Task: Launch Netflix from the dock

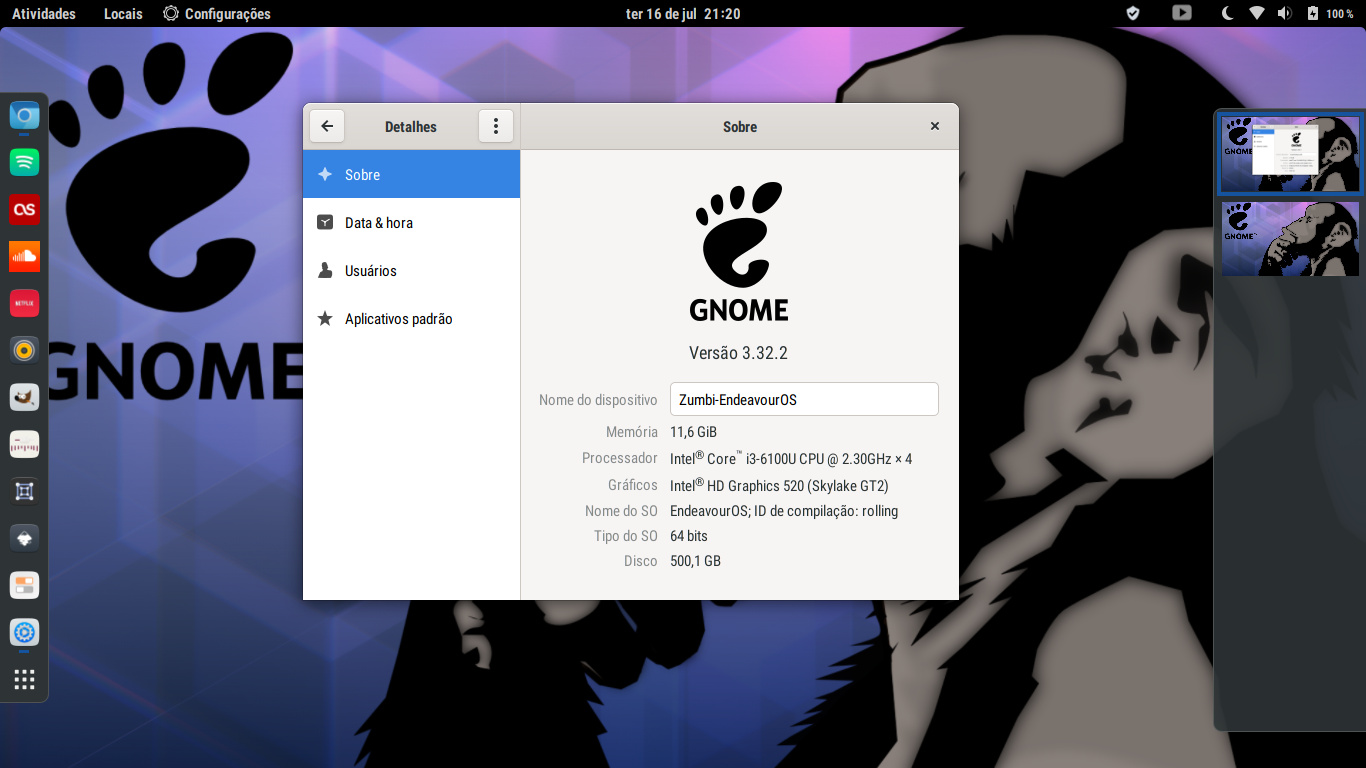Action: pos(25,303)
